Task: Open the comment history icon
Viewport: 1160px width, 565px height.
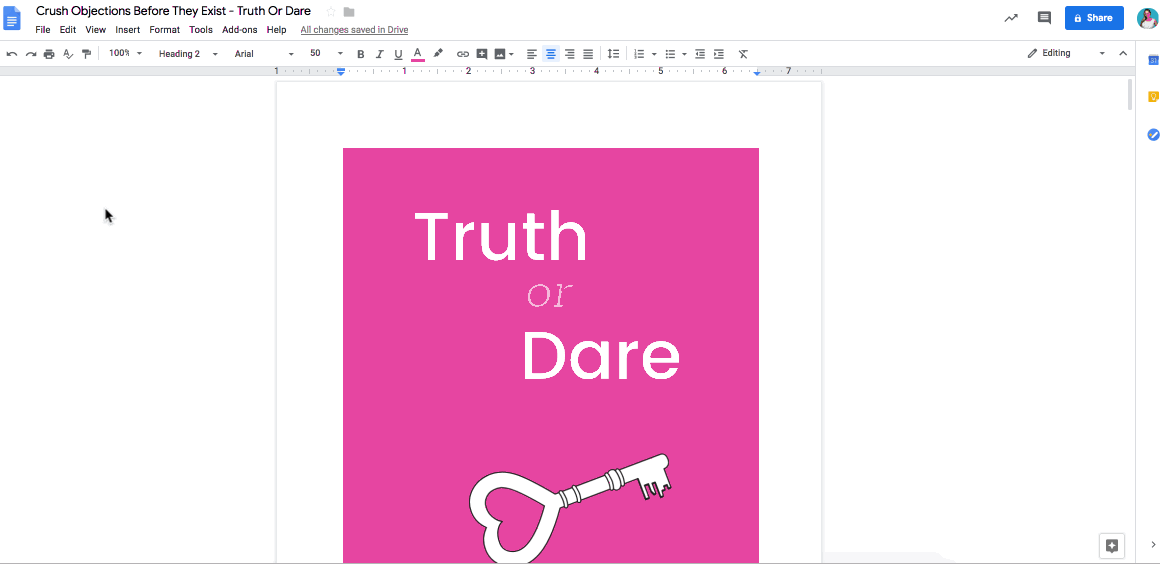Action: (x=1044, y=18)
